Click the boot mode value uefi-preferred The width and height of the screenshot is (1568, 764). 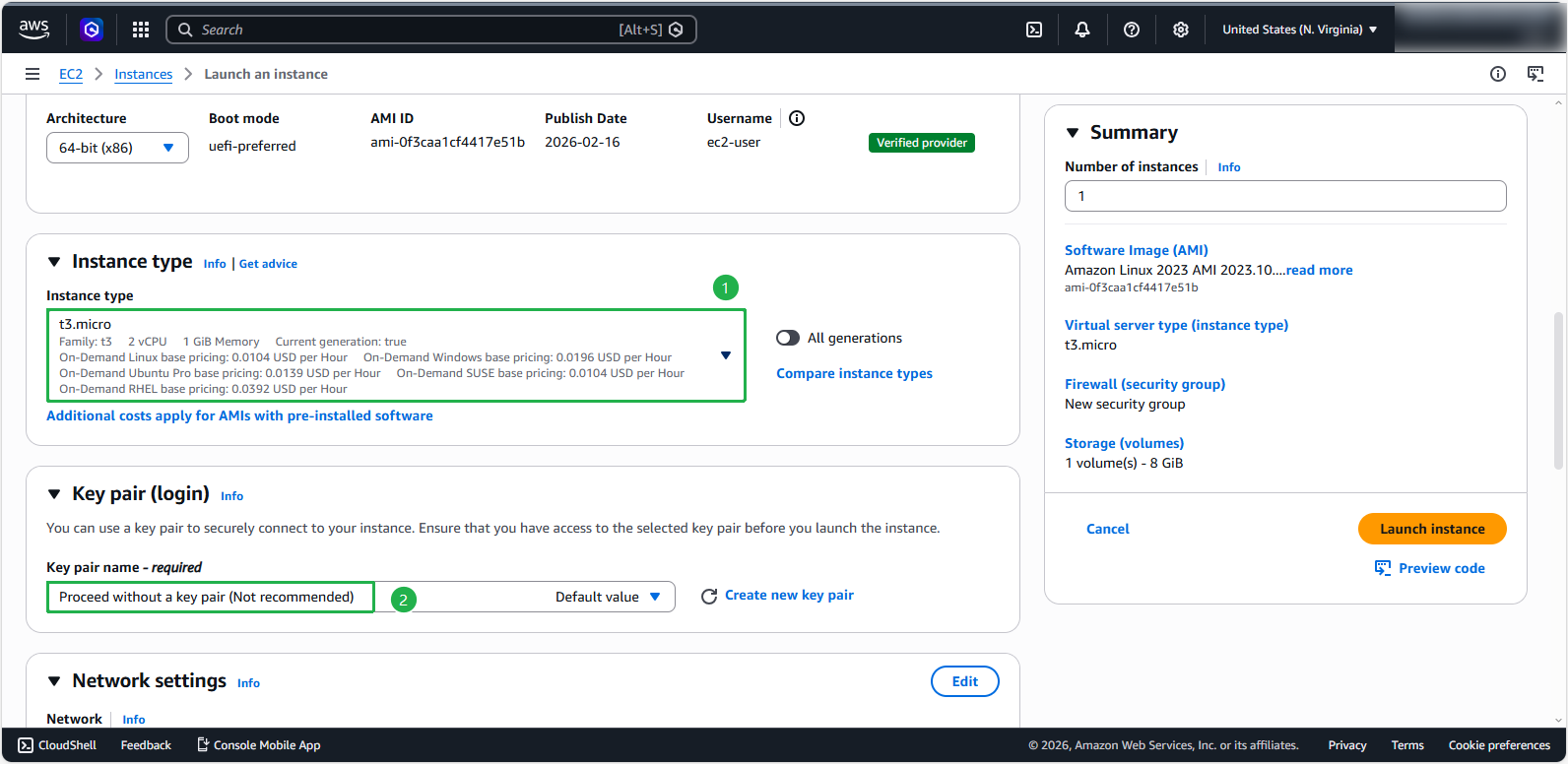(x=252, y=146)
